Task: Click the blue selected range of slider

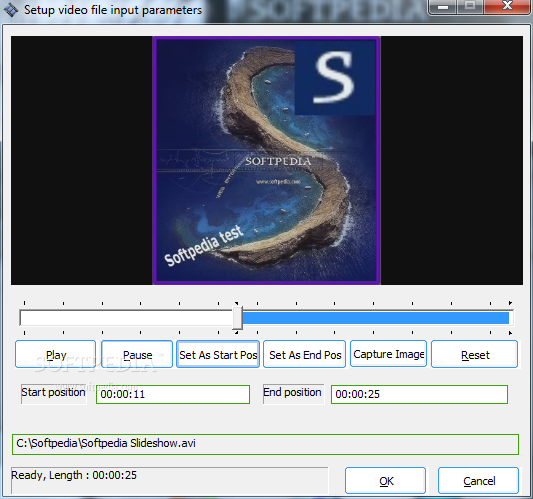Action: [376, 318]
